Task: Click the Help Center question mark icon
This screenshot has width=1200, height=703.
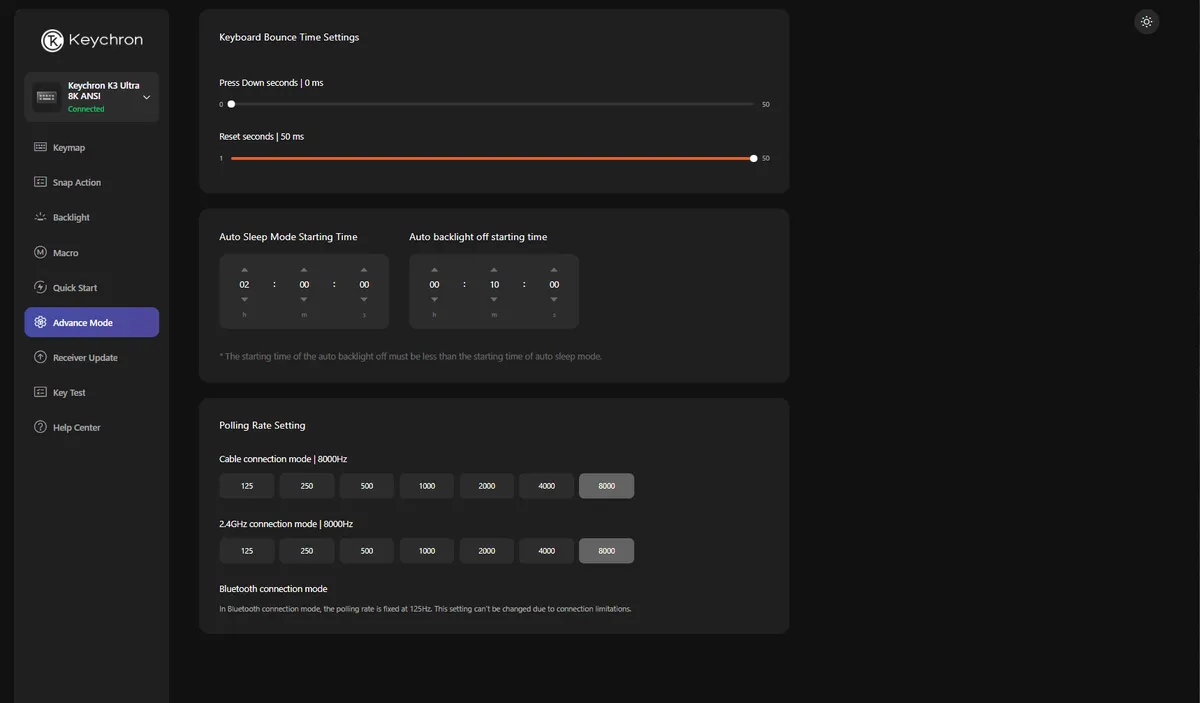Action: [40, 427]
